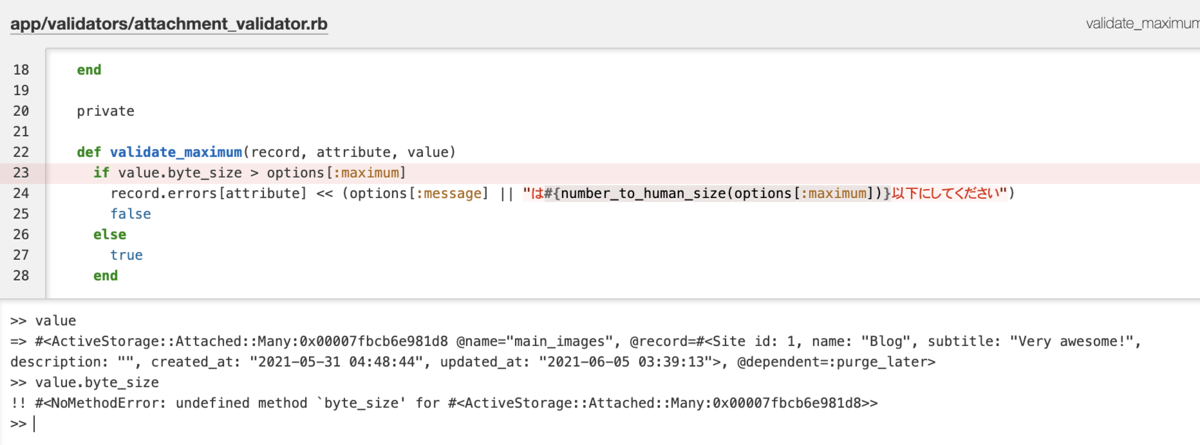Select the false return value on line 25
1200x445 pixels.
(x=131, y=214)
